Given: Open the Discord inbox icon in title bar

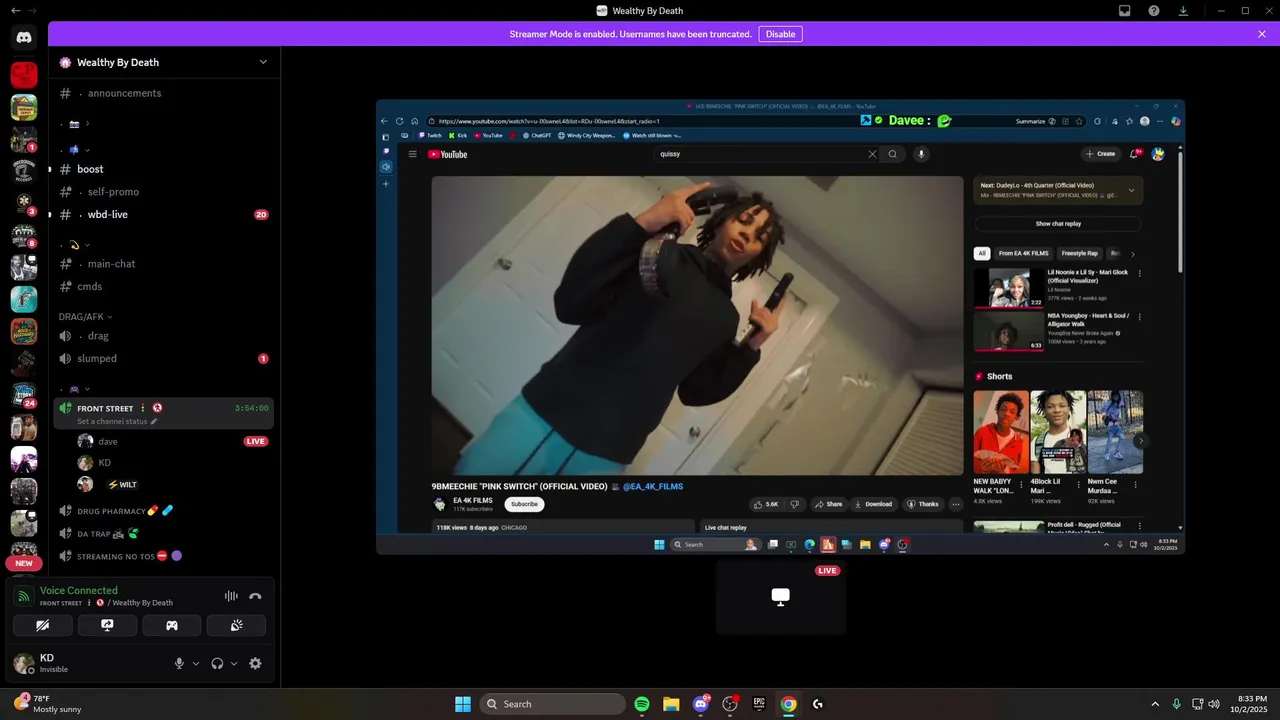Looking at the screenshot, I should click(x=1125, y=11).
